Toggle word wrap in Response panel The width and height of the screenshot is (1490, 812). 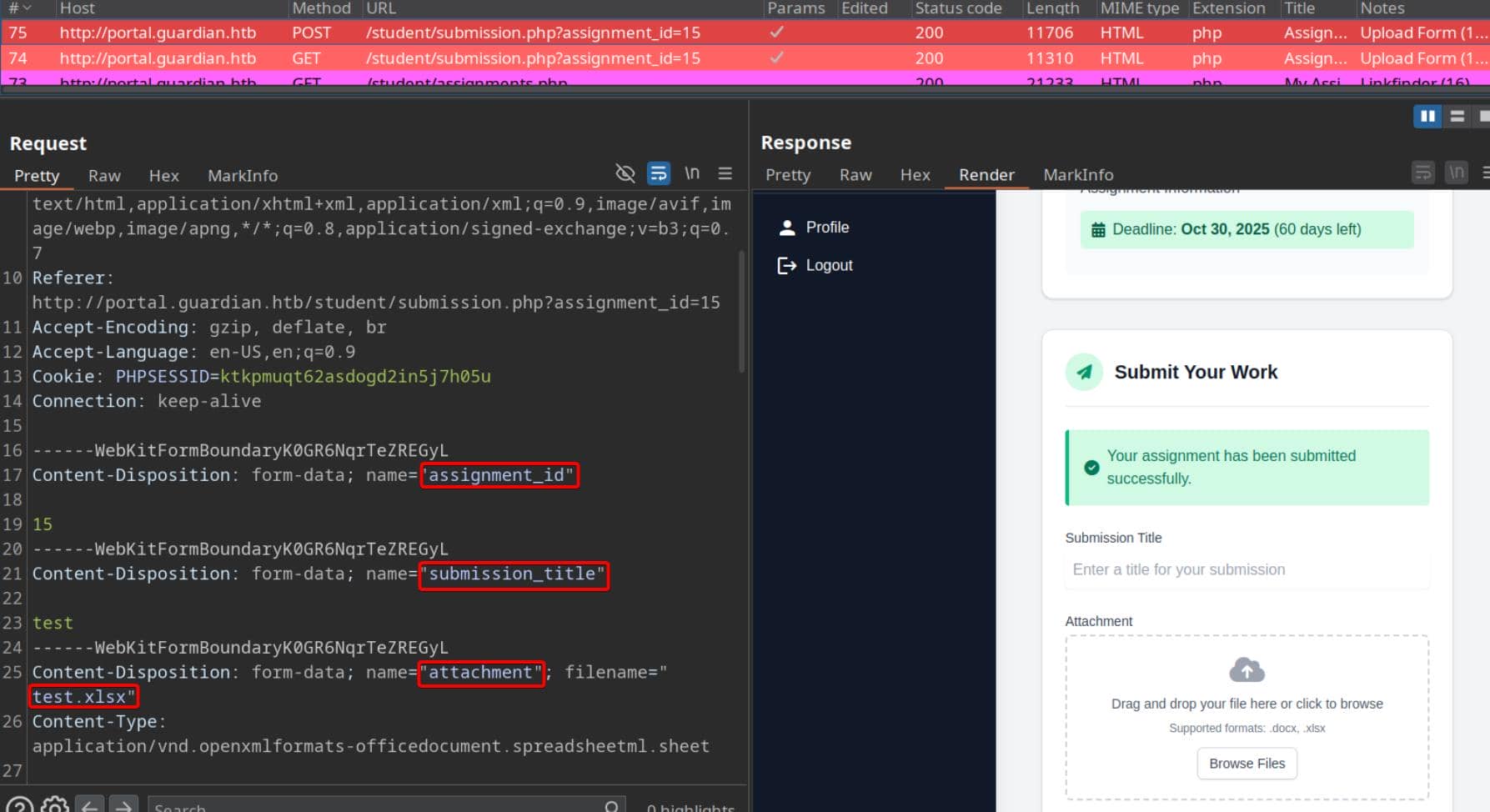point(1423,173)
